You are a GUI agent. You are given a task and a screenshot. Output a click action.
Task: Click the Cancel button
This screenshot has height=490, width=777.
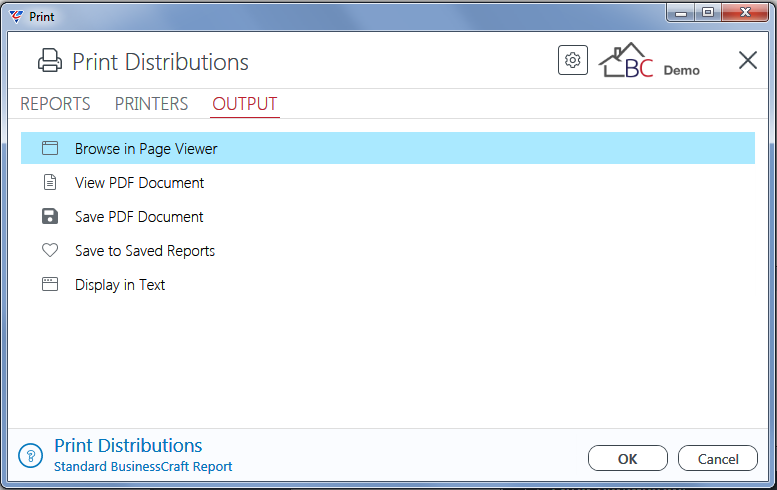(x=718, y=459)
